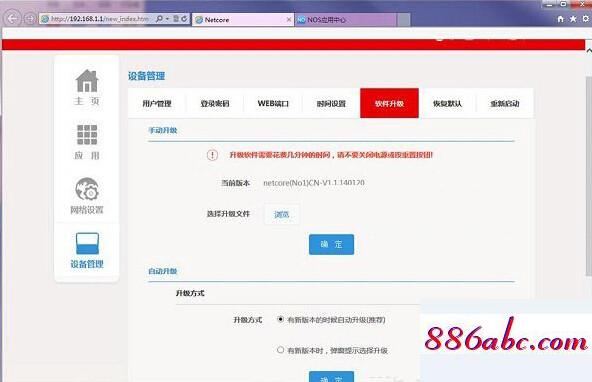Click compatibility view icon in address bar
Screen dimensions: 592x382
[176, 18]
